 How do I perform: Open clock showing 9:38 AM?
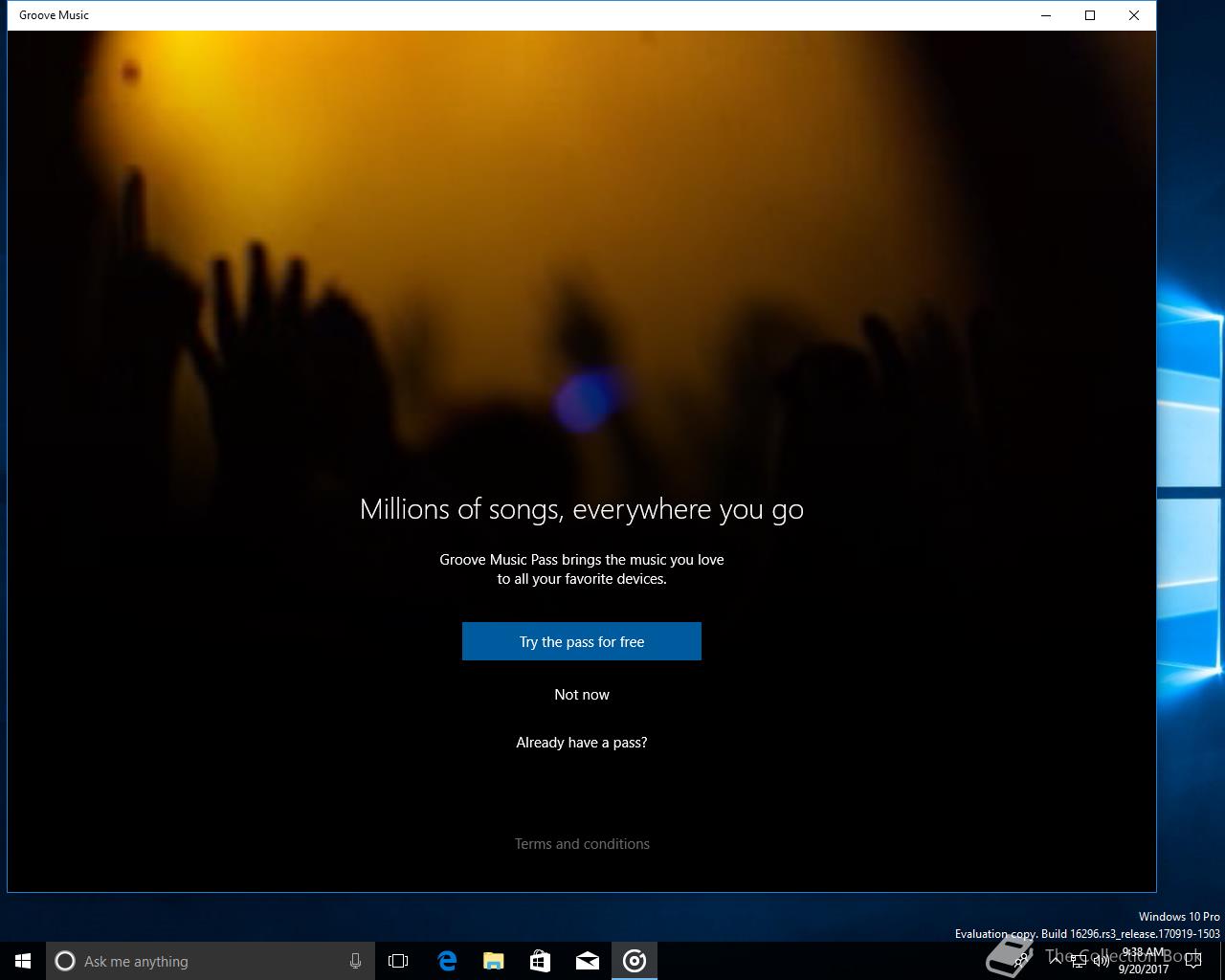point(1144,961)
